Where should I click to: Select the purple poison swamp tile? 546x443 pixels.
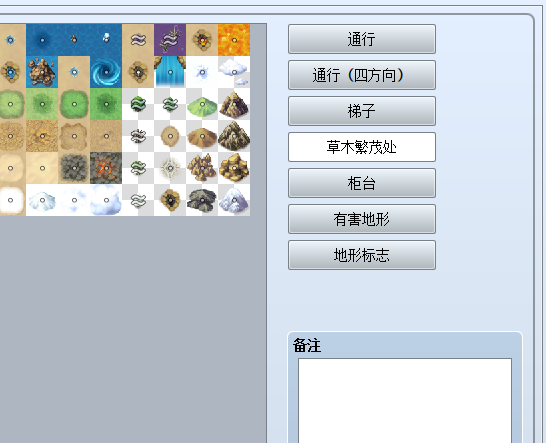click(170, 40)
